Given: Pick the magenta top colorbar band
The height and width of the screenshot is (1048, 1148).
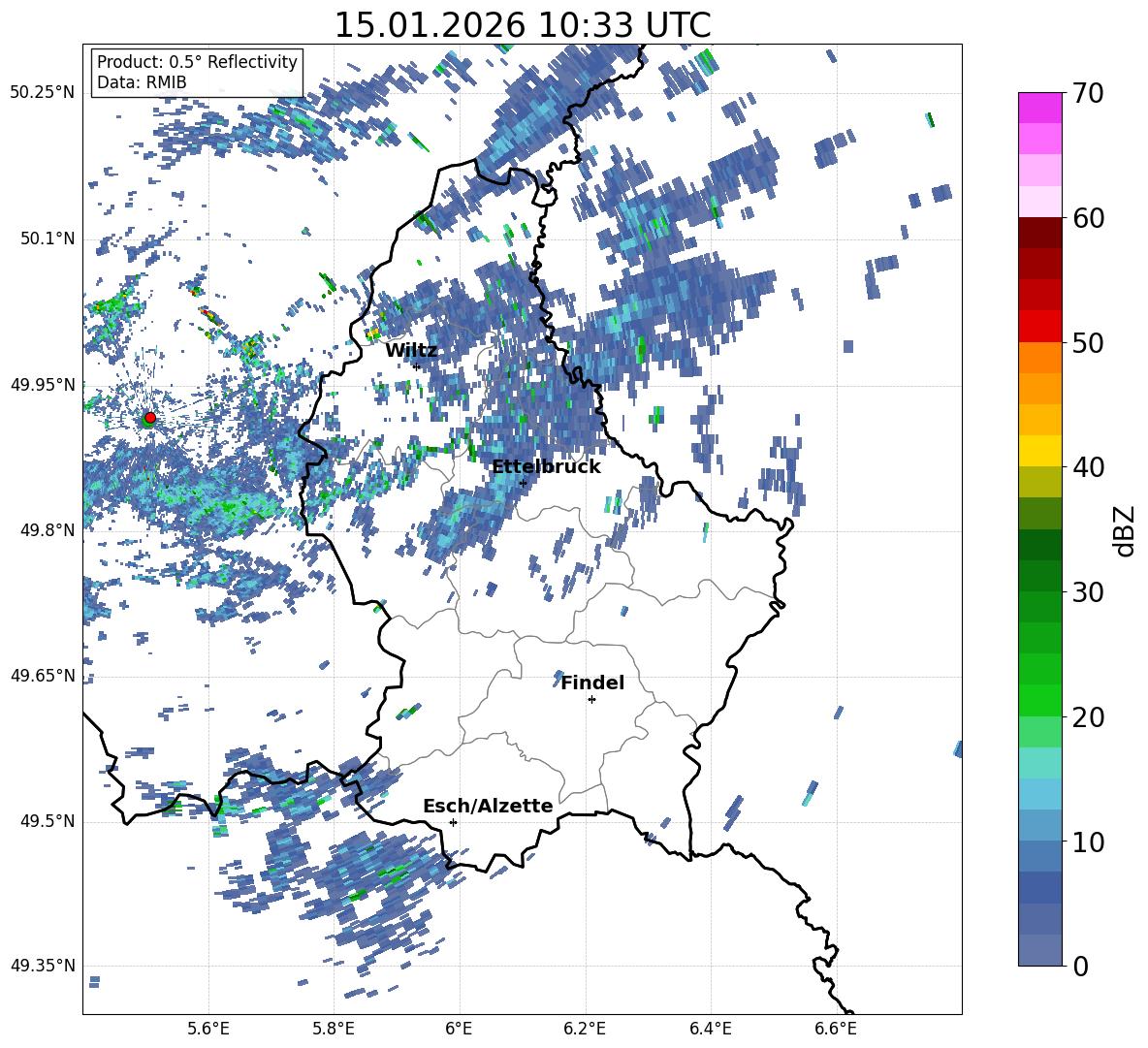Looking at the screenshot, I should click(x=1039, y=108).
